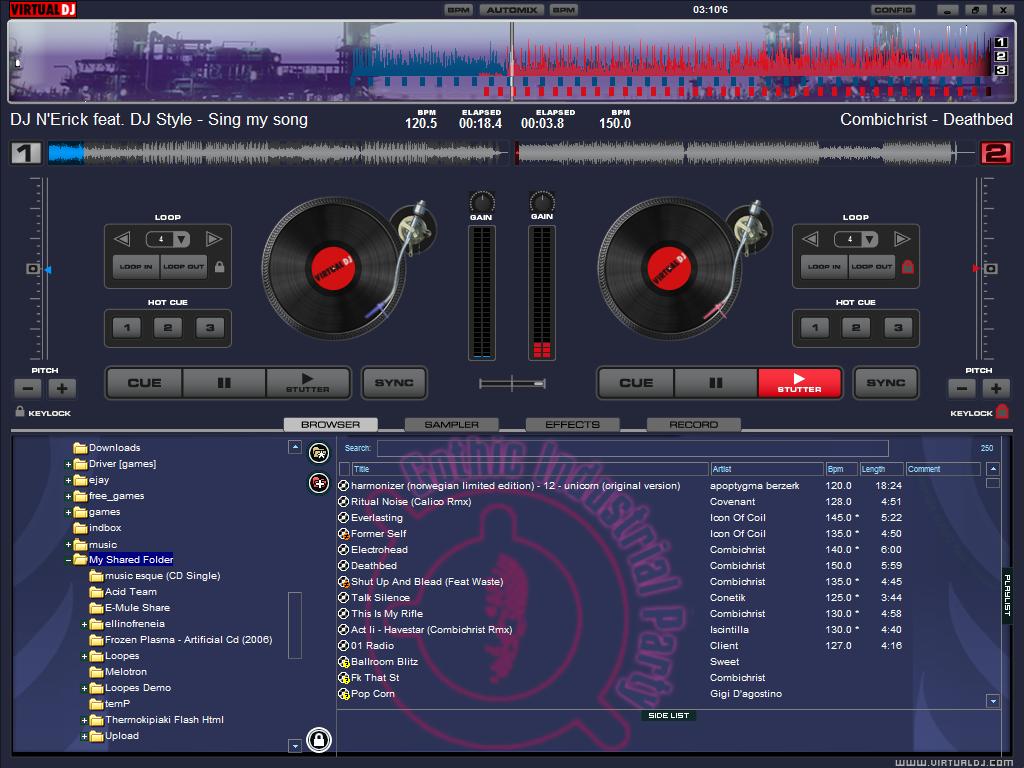Screen dimensions: 1024x768
Task: Pause deck 1 playback
Action: 224,383
